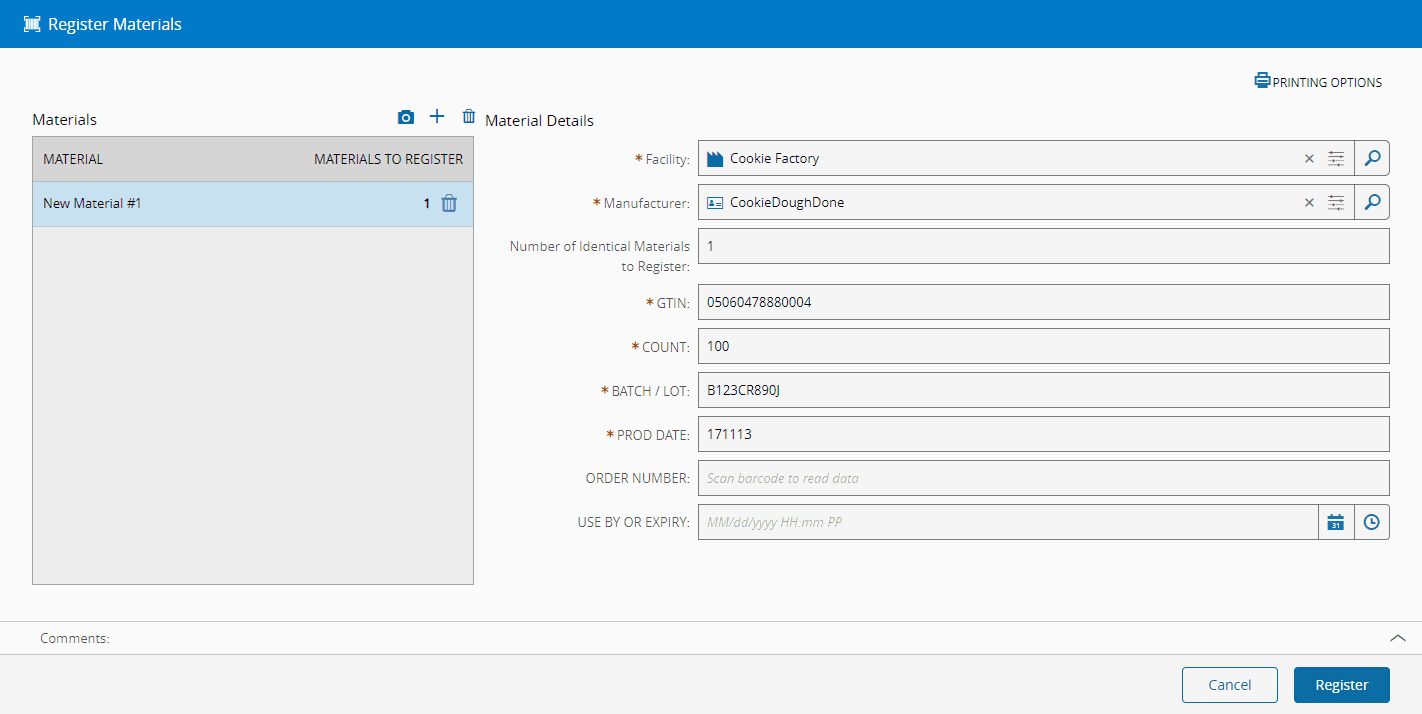The image size is (1422, 714).
Task: Clear the Manufacturer field value
Action: (x=1309, y=203)
